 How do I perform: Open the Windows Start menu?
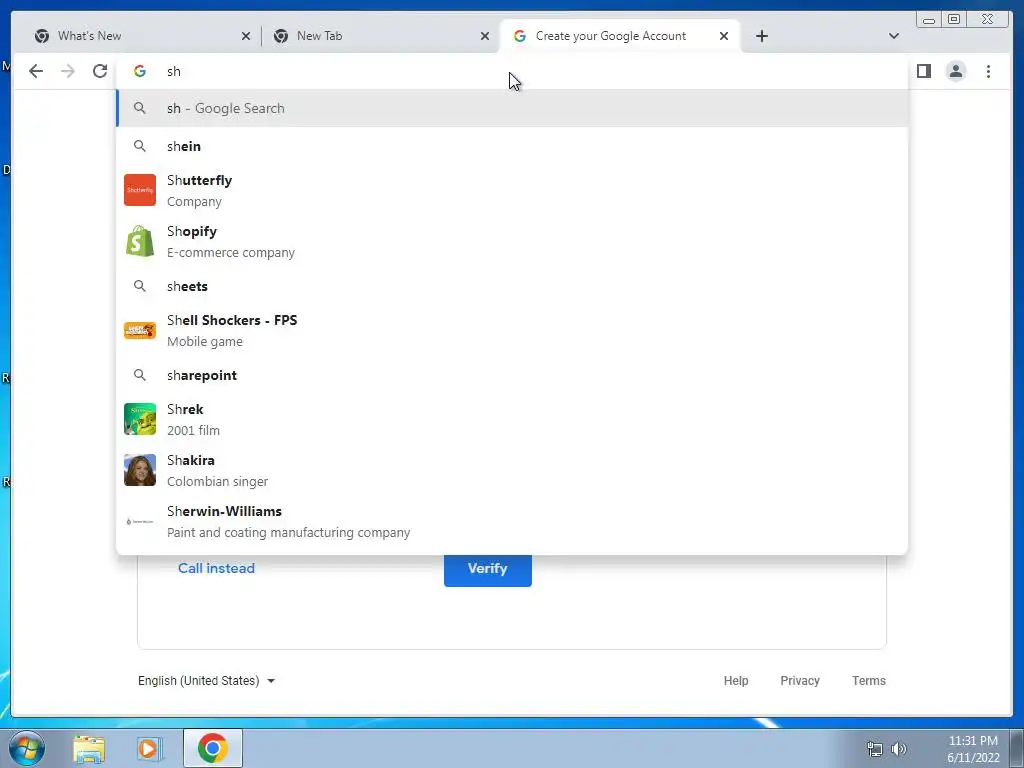point(27,748)
